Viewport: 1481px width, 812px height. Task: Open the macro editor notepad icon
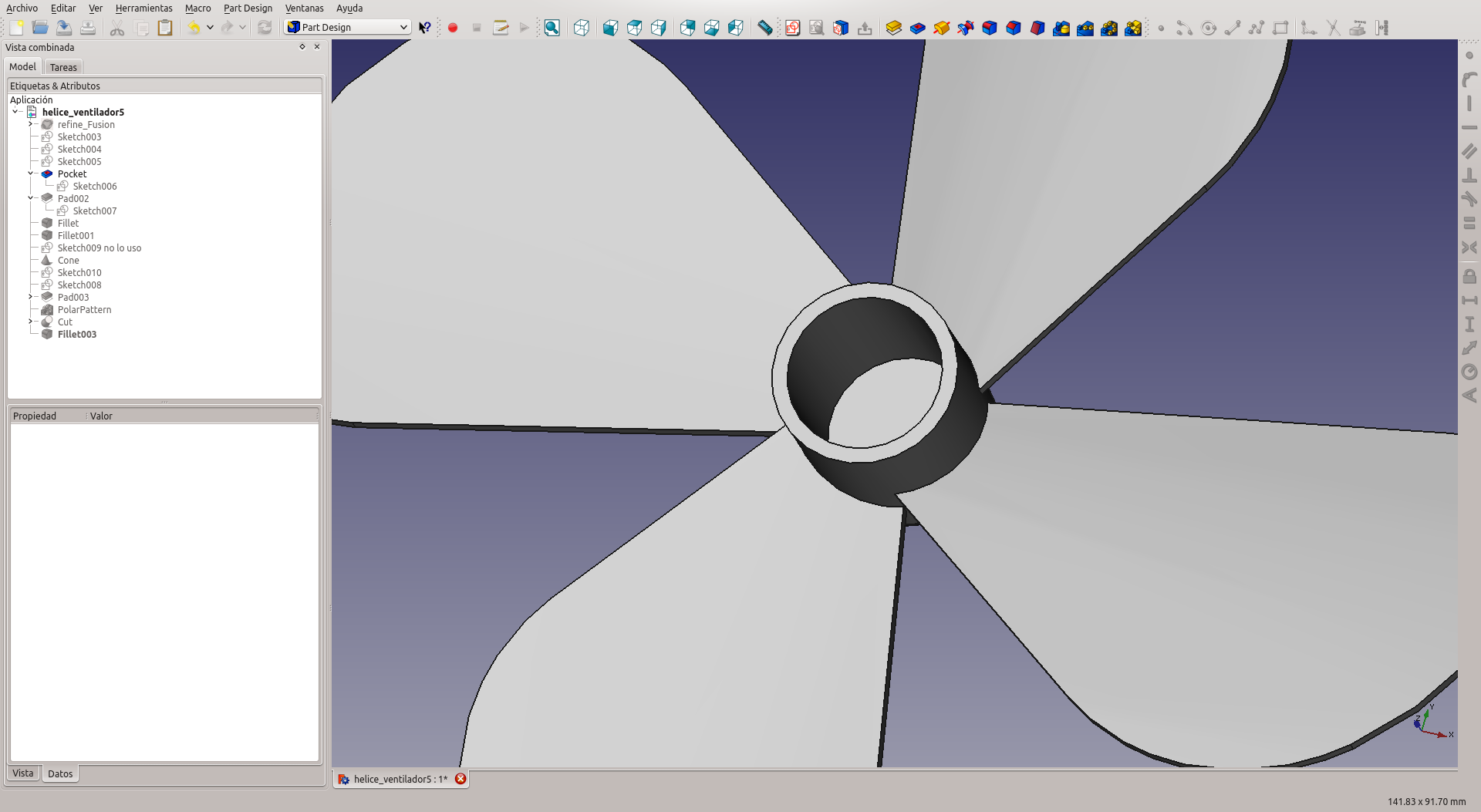[501, 28]
